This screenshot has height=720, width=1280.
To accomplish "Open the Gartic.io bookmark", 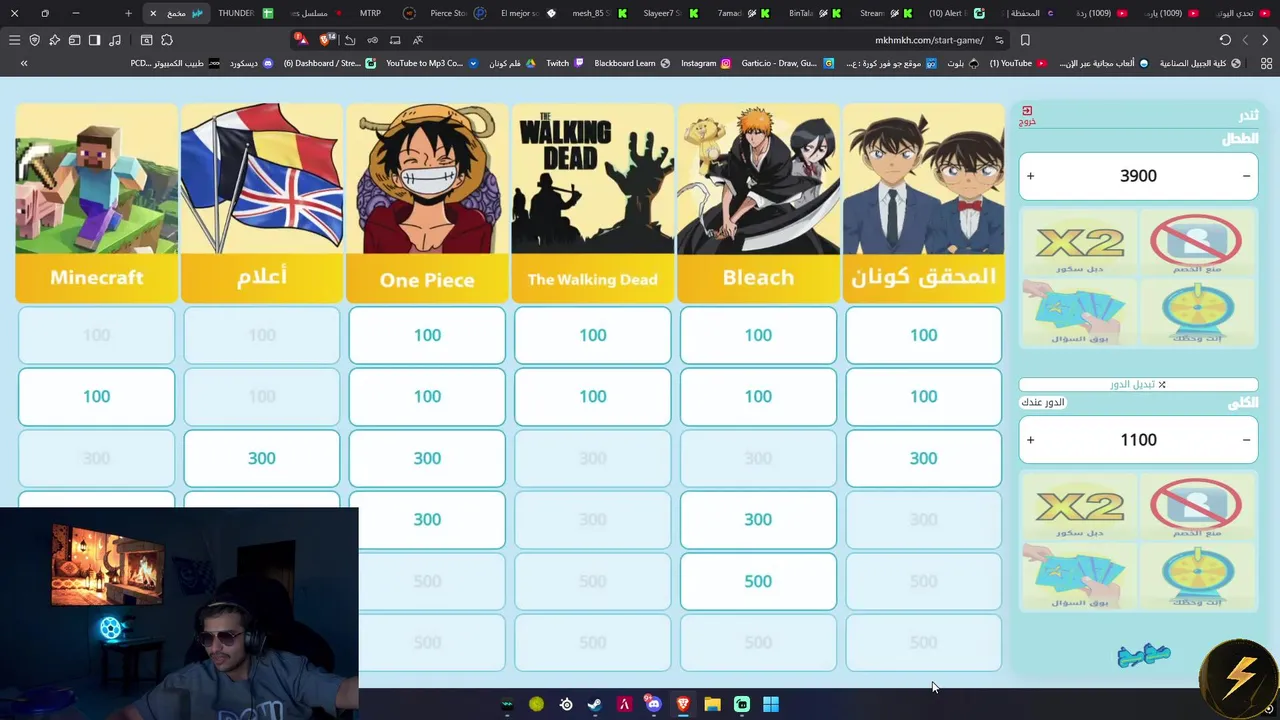I will (787, 63).
